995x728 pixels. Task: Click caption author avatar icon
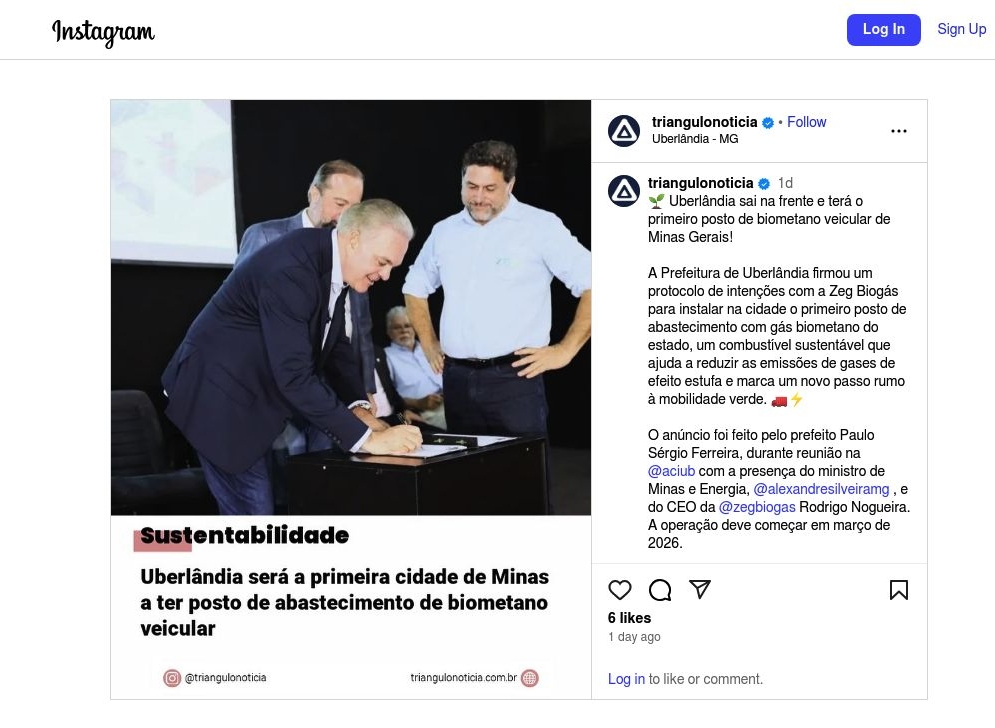click(x=624, y=191)
